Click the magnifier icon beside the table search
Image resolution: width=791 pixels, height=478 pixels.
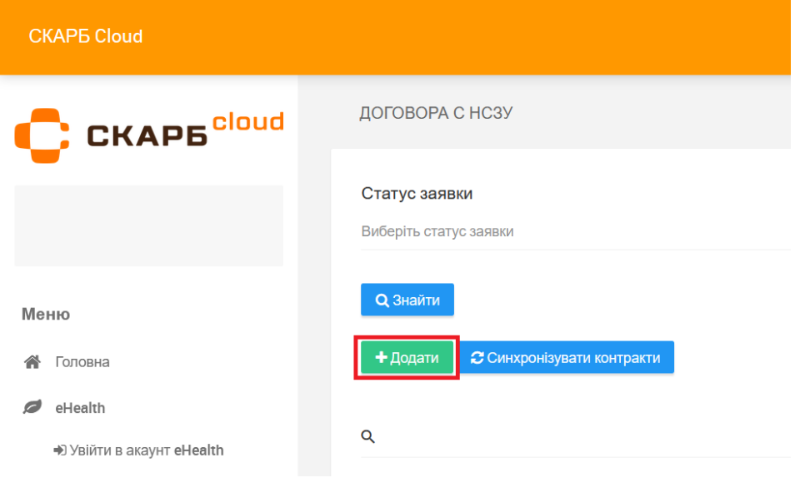coord(368,437)
